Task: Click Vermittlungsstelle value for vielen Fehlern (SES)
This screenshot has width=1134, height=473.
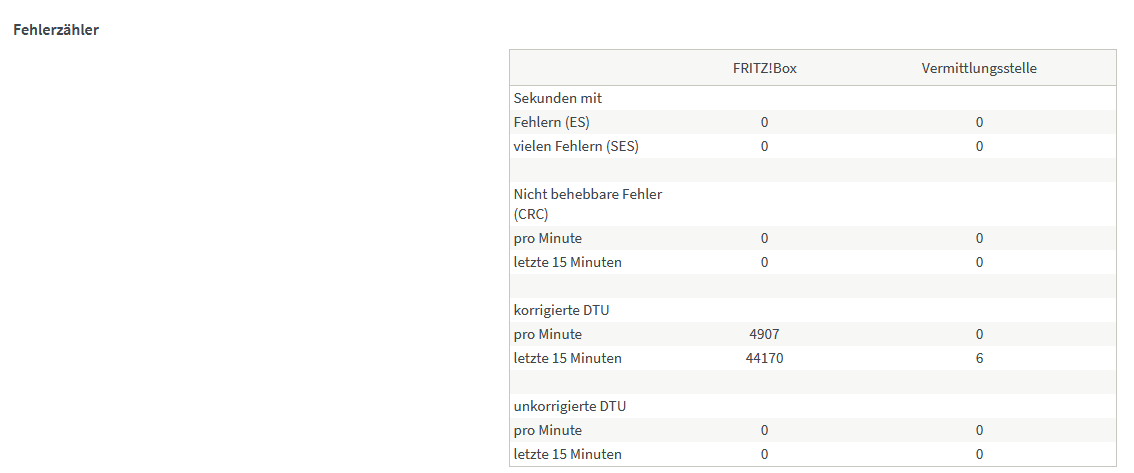Action: point(979,146)
